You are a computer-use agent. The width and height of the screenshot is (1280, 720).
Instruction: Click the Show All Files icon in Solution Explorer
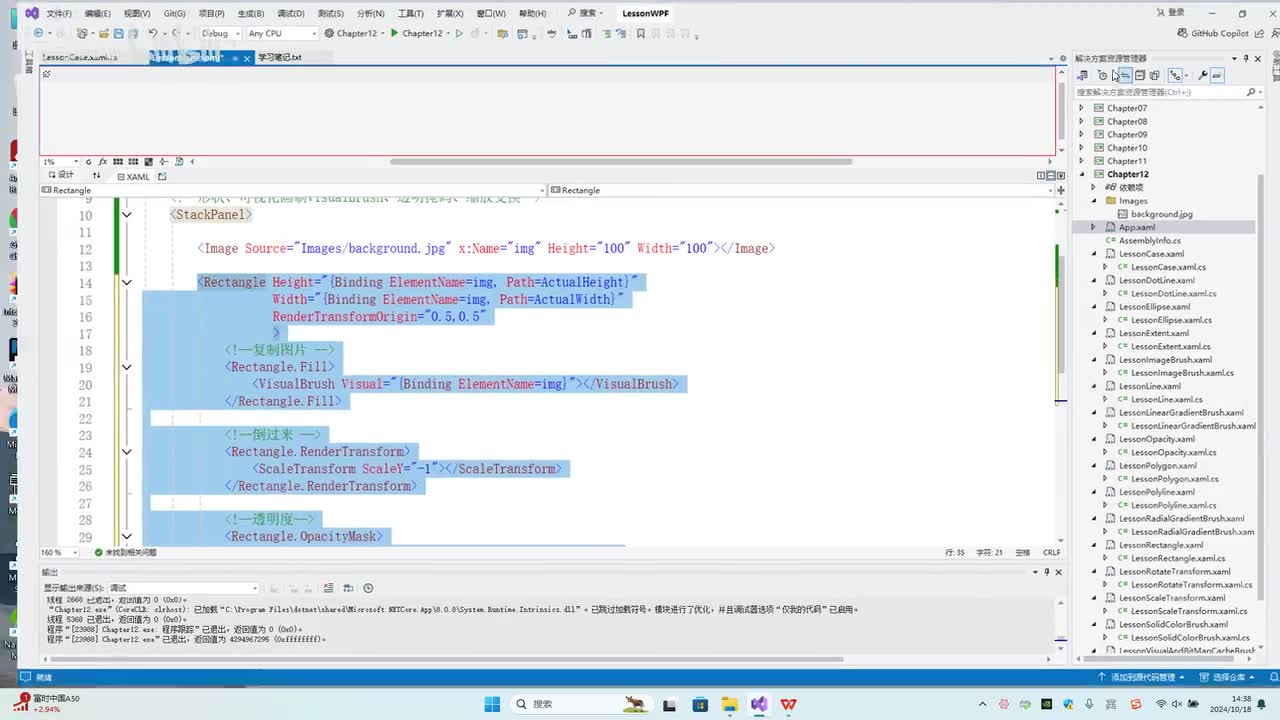tap(1155, 76)
